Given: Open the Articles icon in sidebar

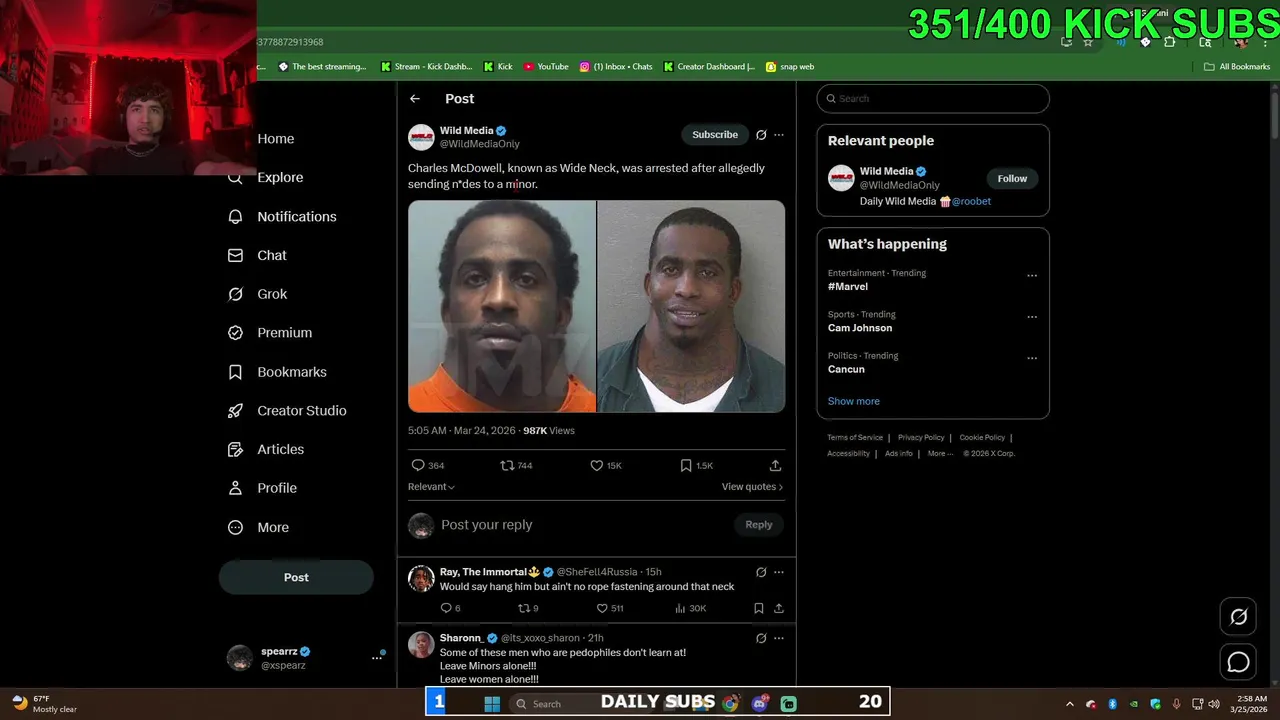Looking at the screenshot, I should coord(235,450).
